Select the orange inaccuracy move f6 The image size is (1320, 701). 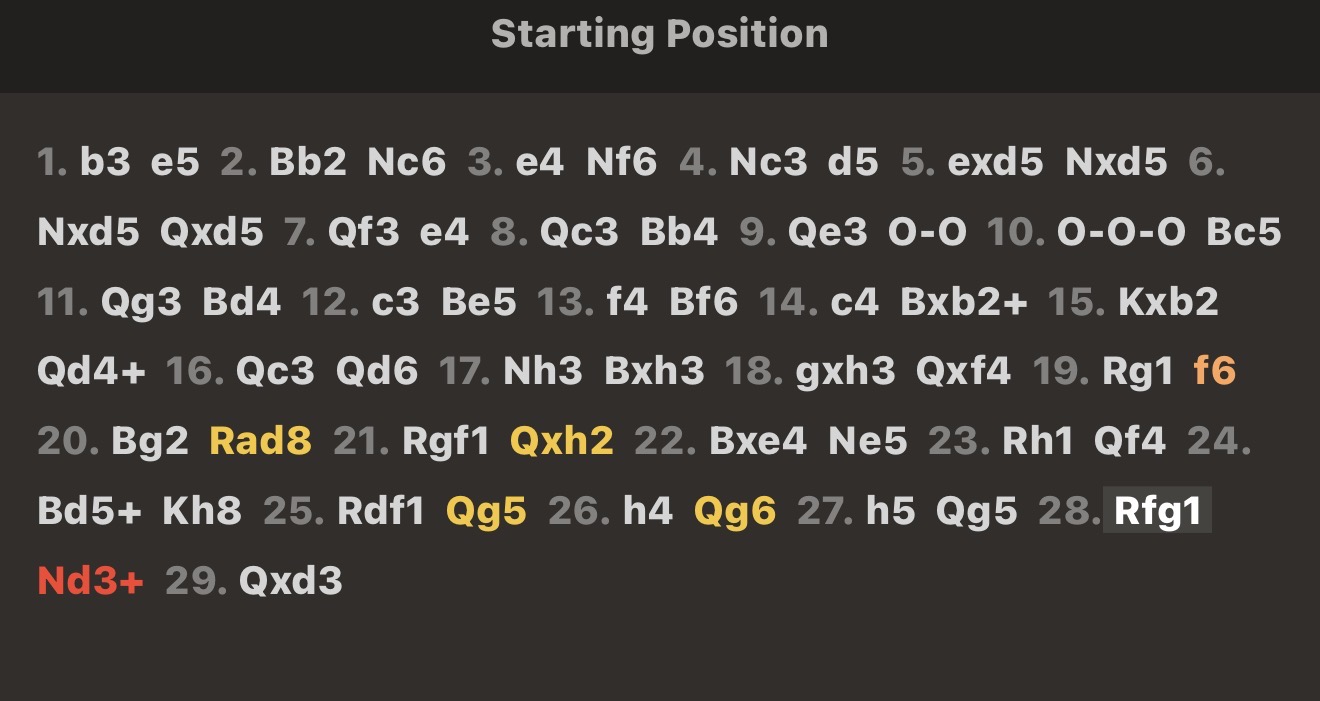pos(1214,371)
